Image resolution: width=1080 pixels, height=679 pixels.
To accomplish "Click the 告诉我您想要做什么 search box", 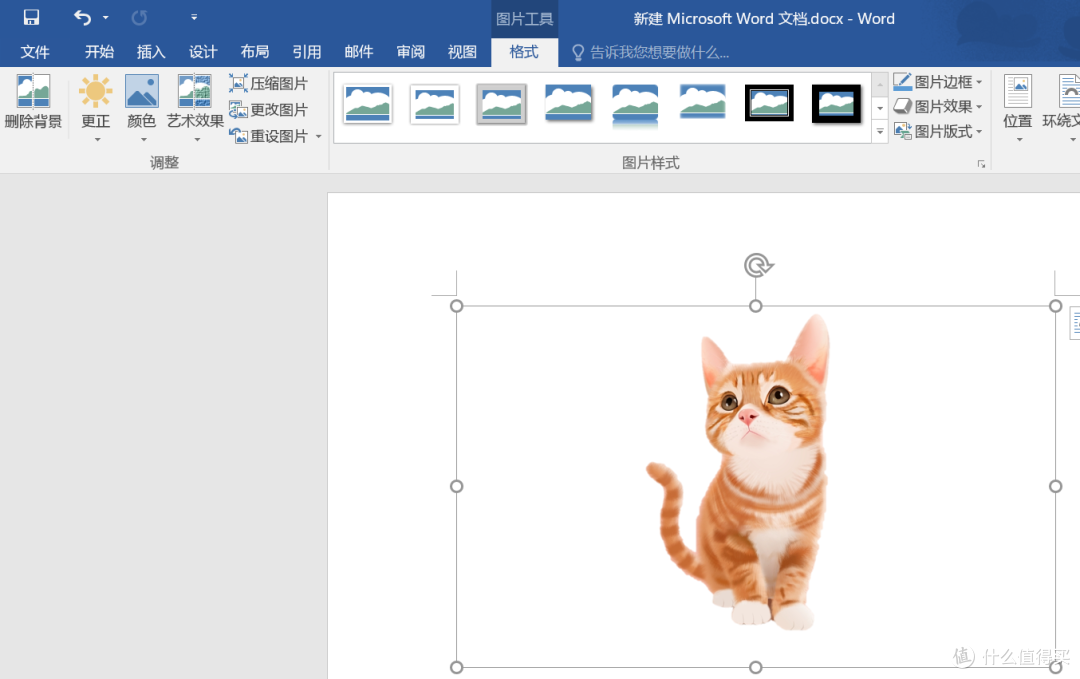I will (x=651, y=52).
